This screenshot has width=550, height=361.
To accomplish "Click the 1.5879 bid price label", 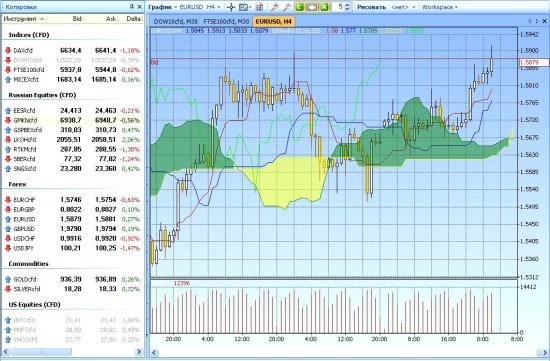I will 534,62.
